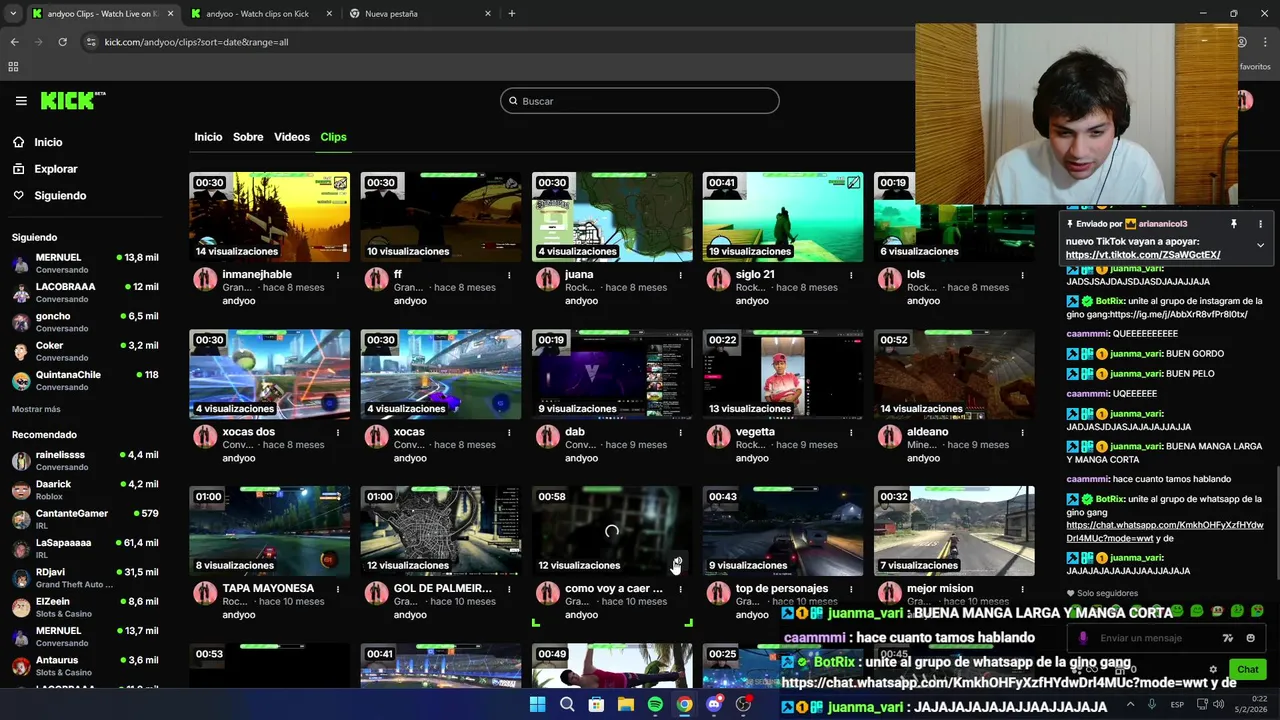Open options for the 'inmanejhable' clip
This screenshot has height=720, width=1280.
pos(338,275)
